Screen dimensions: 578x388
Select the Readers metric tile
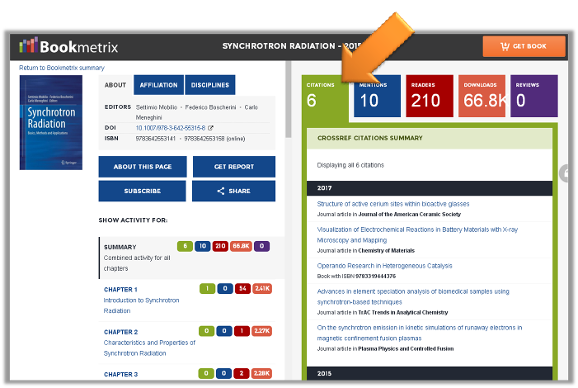[x=429, y=96]
